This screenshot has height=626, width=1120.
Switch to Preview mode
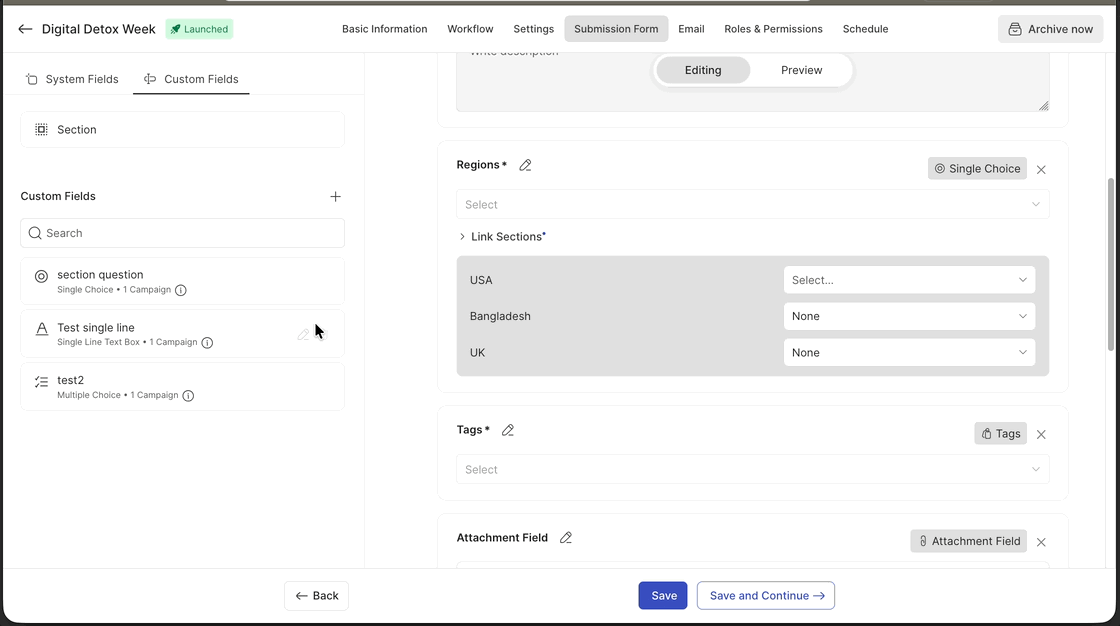tap(801, 70)
